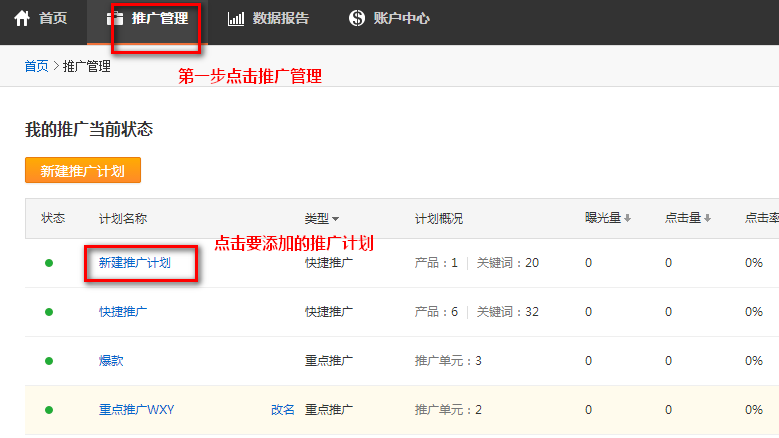Expand the 类型 column filter dropdown

(335, 219)
